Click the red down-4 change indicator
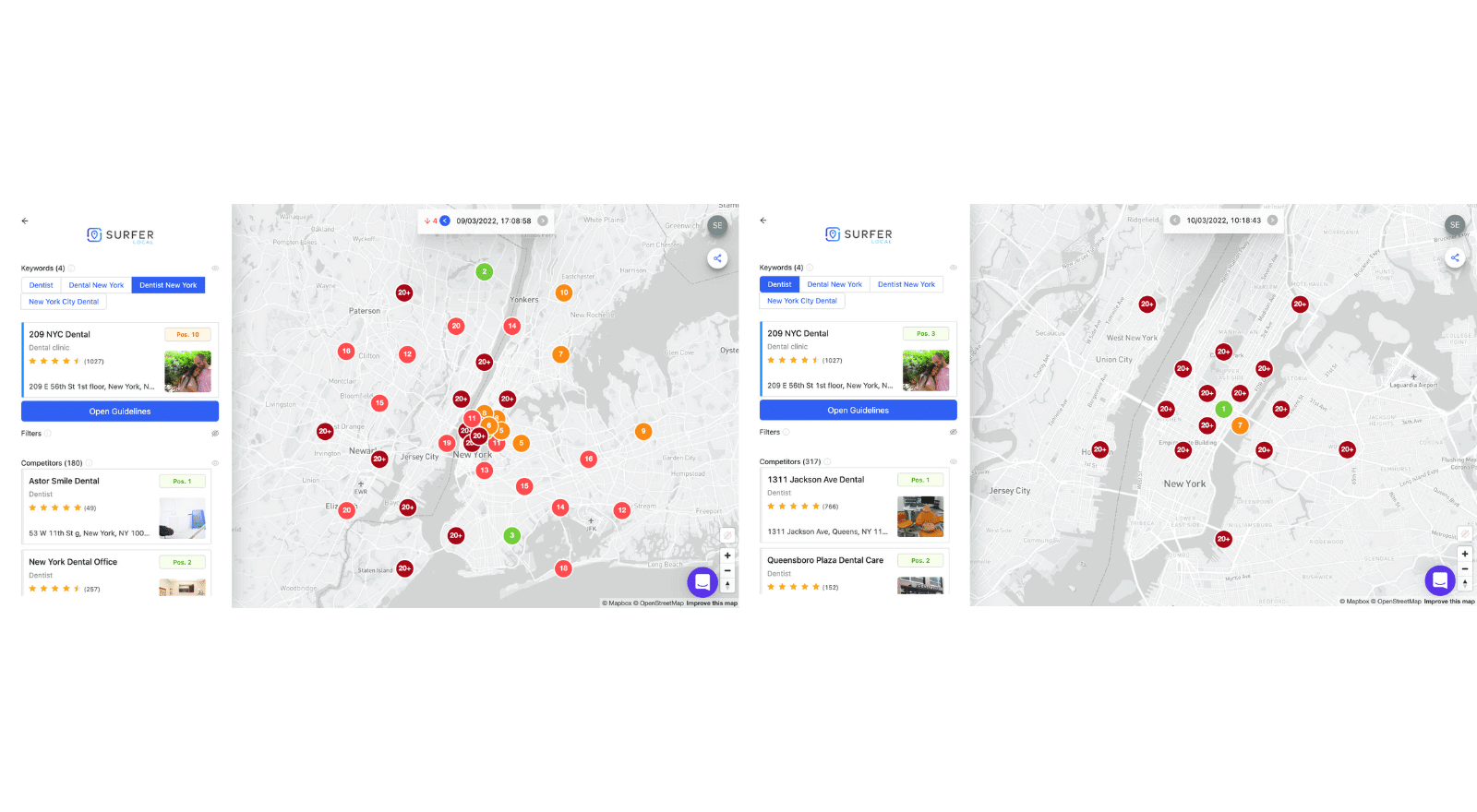 (431, 221)
